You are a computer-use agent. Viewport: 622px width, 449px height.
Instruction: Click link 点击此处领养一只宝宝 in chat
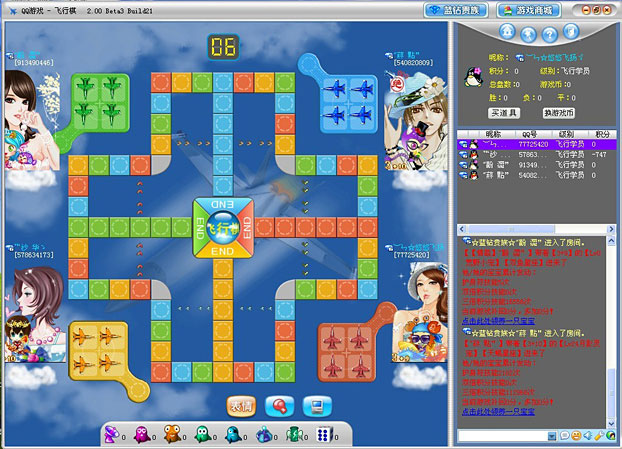pos(500,410)
